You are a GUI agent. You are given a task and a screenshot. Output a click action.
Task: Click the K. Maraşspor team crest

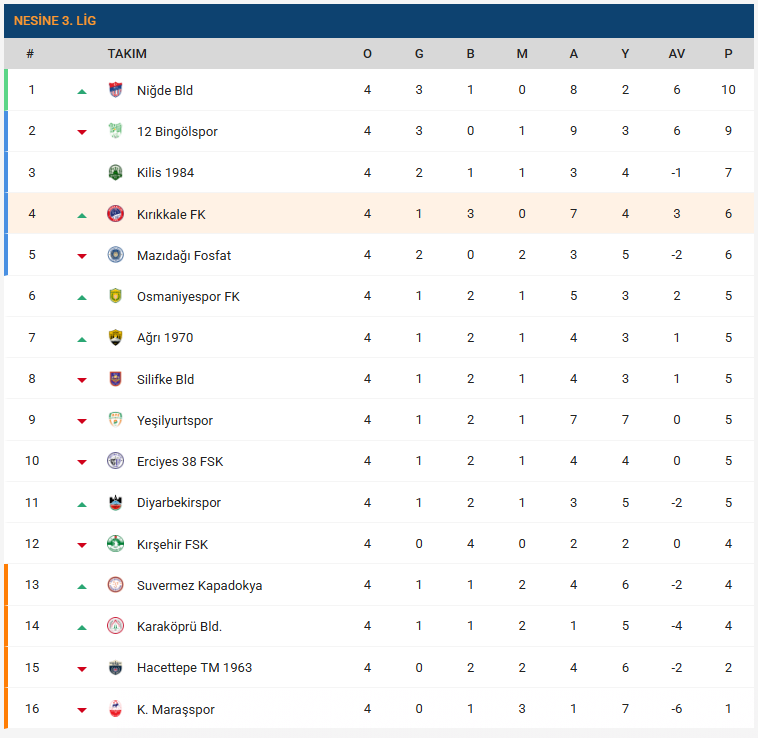click(x=115, y=709)
